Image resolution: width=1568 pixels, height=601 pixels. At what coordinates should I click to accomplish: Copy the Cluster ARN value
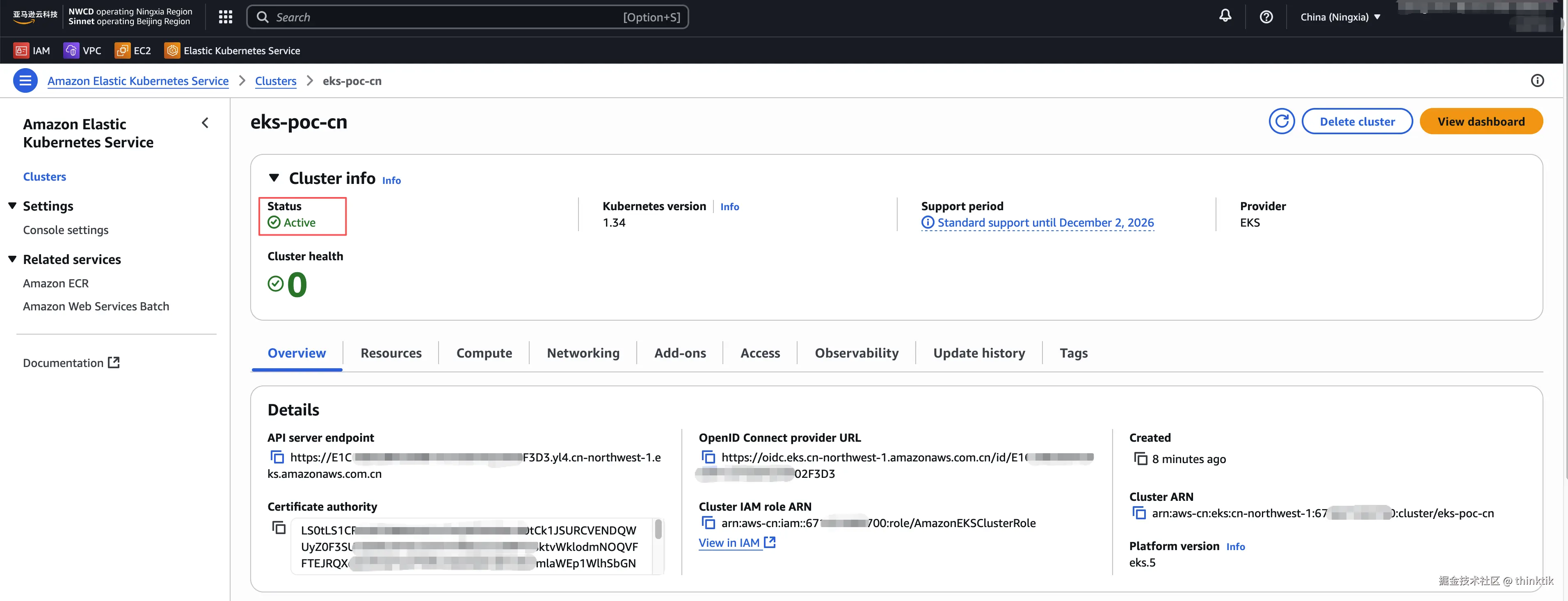[1139, 513]
